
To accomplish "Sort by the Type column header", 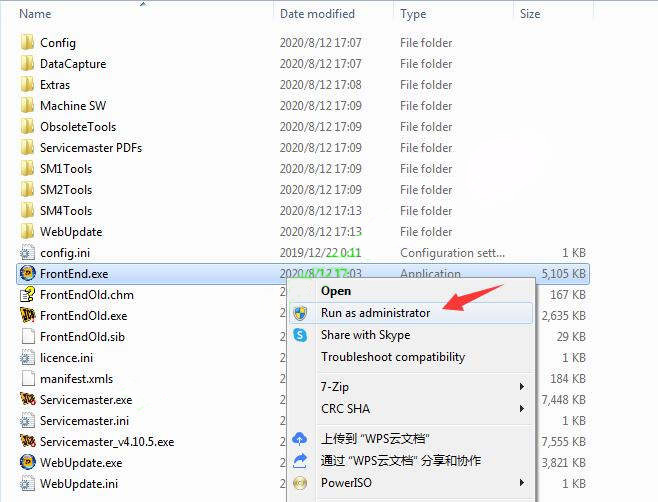I will tap(413, 14).
